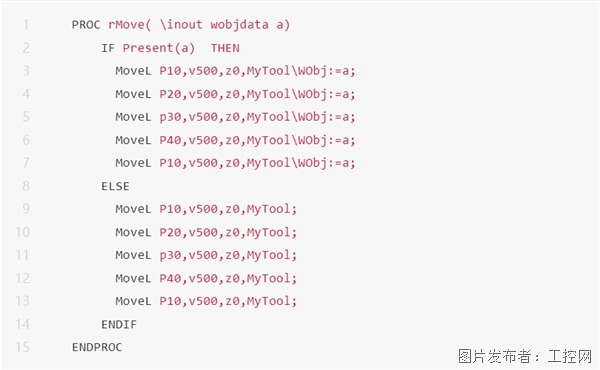Click MyTool argument on line 9
Screen dimensions: 600x370
coord(268,209)
